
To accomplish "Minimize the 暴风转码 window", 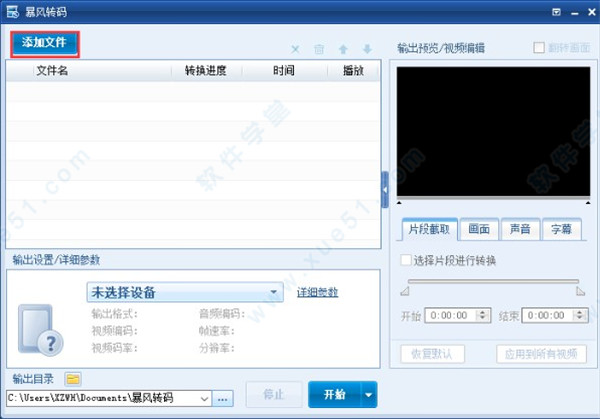I will point(574,13).
